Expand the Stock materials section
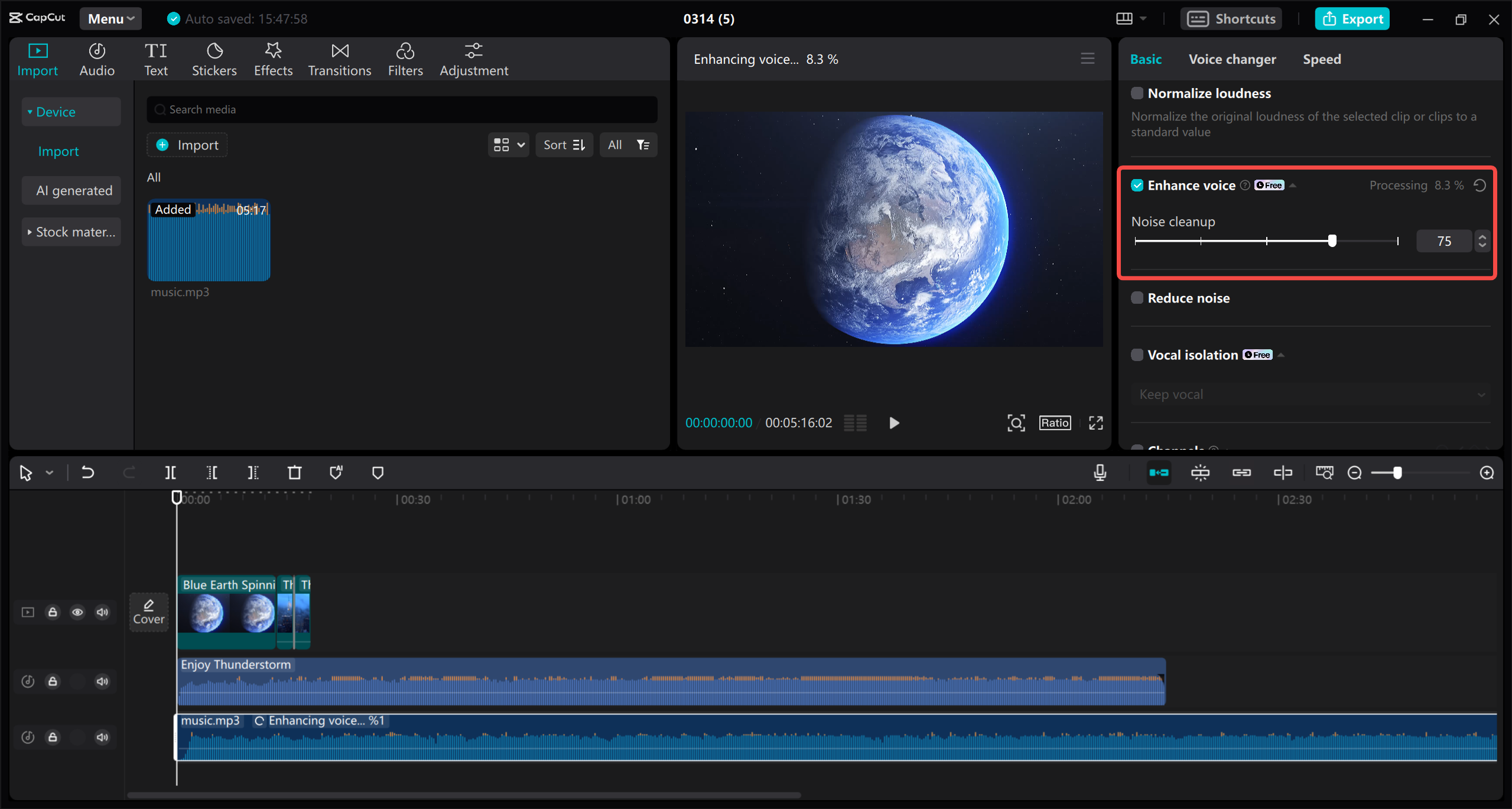Viewport: 1512px width, 809px height. click(71, 231)
